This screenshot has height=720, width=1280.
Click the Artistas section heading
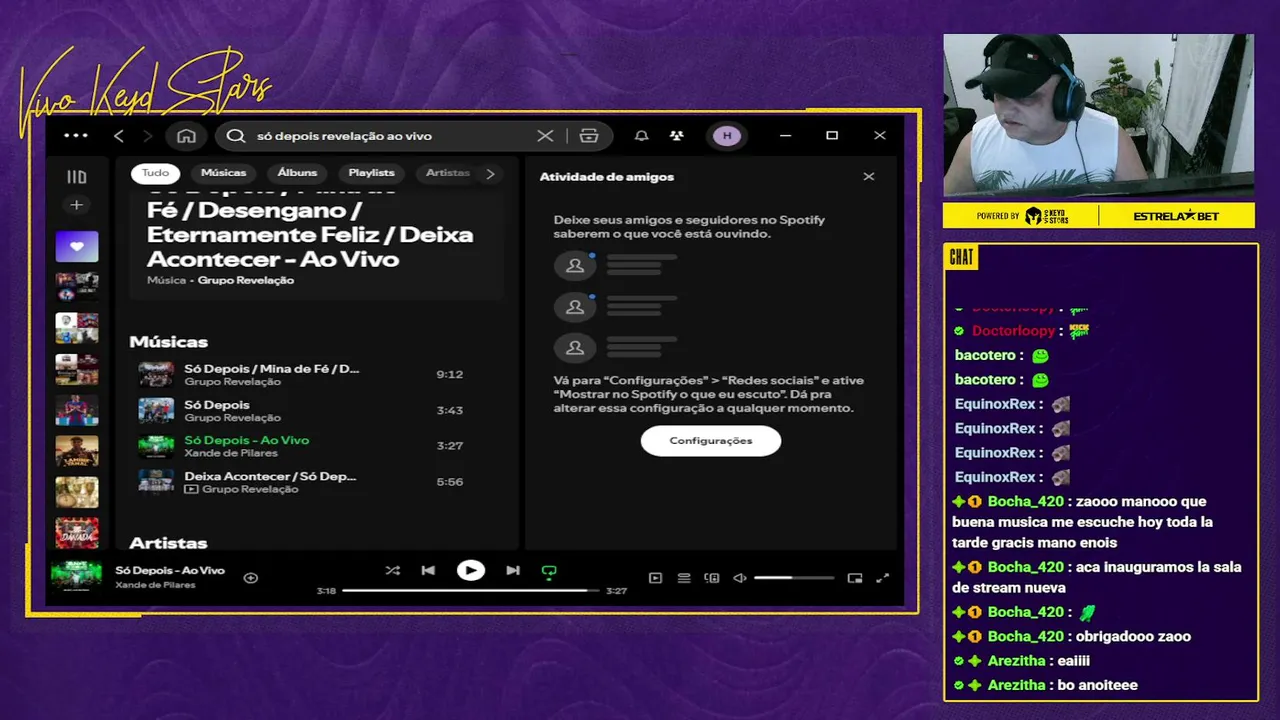(168, 543)
